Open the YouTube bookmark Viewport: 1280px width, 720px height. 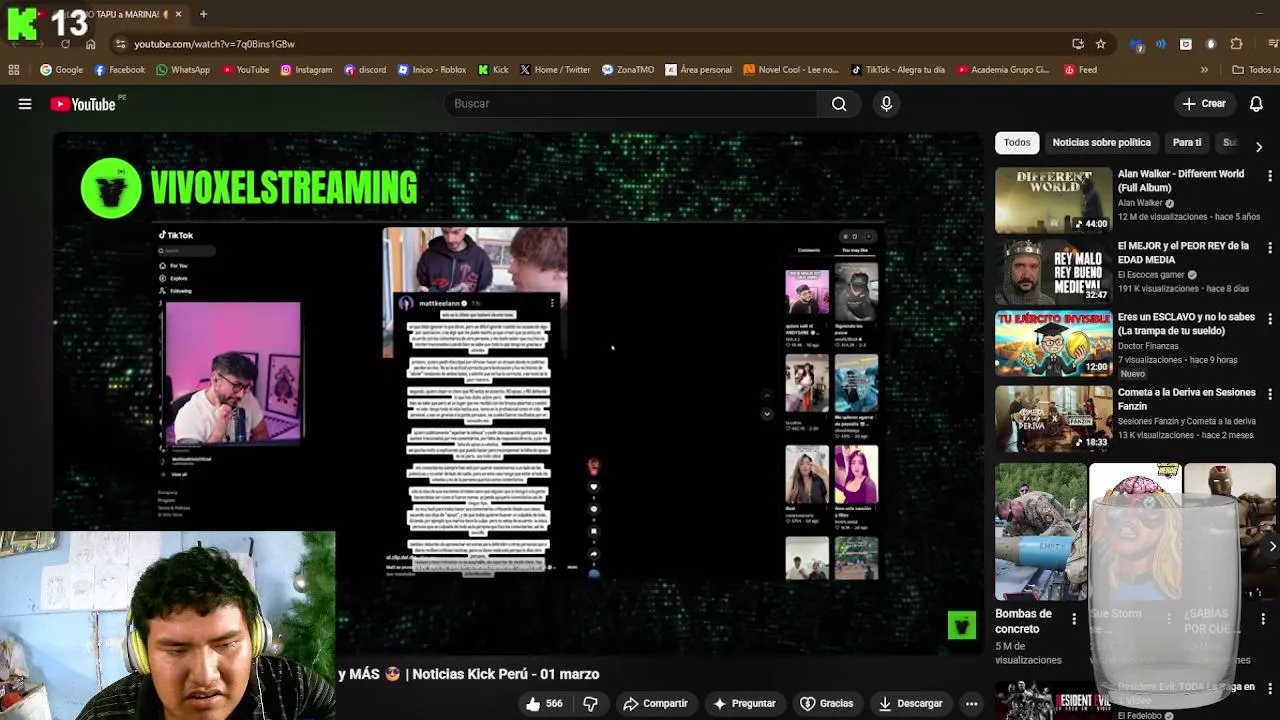click(246, 70)
